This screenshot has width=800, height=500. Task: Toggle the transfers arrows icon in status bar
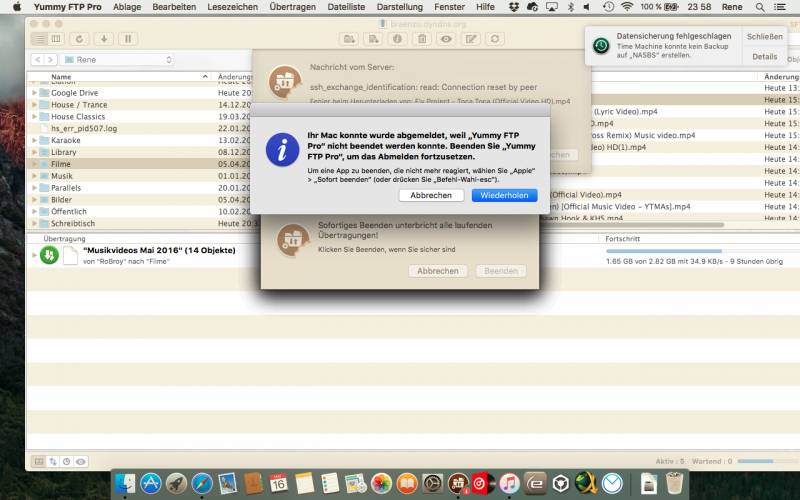(x=53, y=462)
